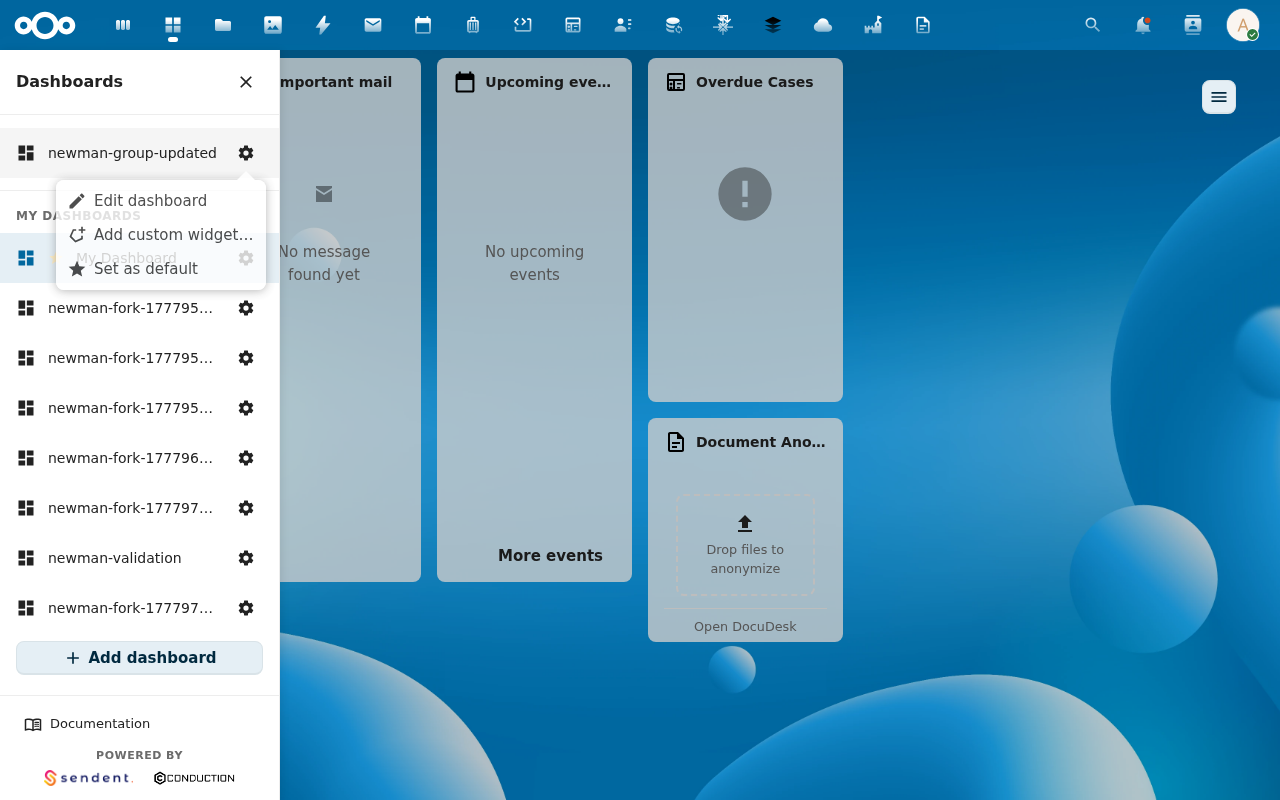
Task: Open the black stacked layers app icon
Action: pos(773,25)
